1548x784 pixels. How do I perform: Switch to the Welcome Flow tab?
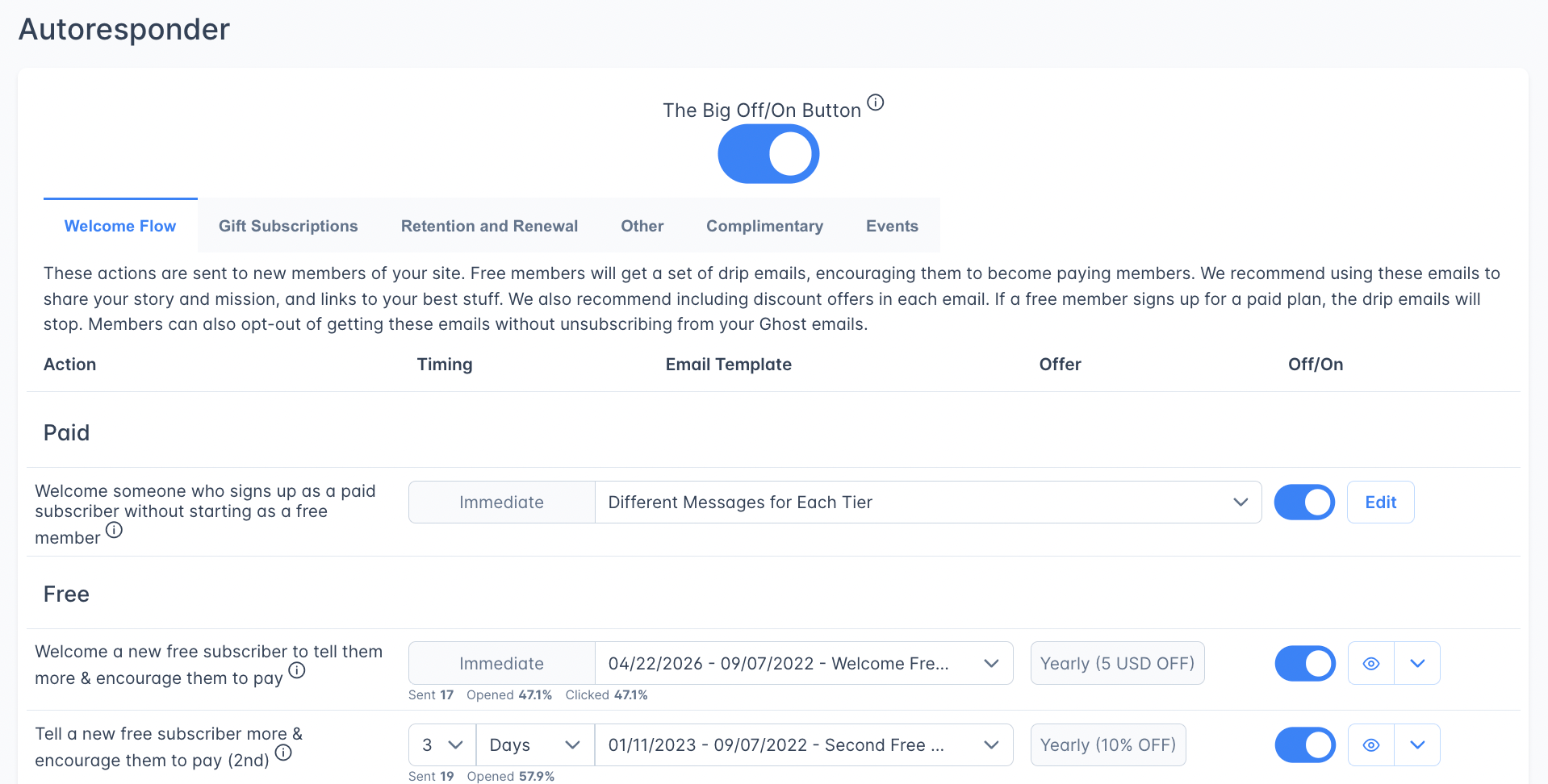click(x=120, y=226)
